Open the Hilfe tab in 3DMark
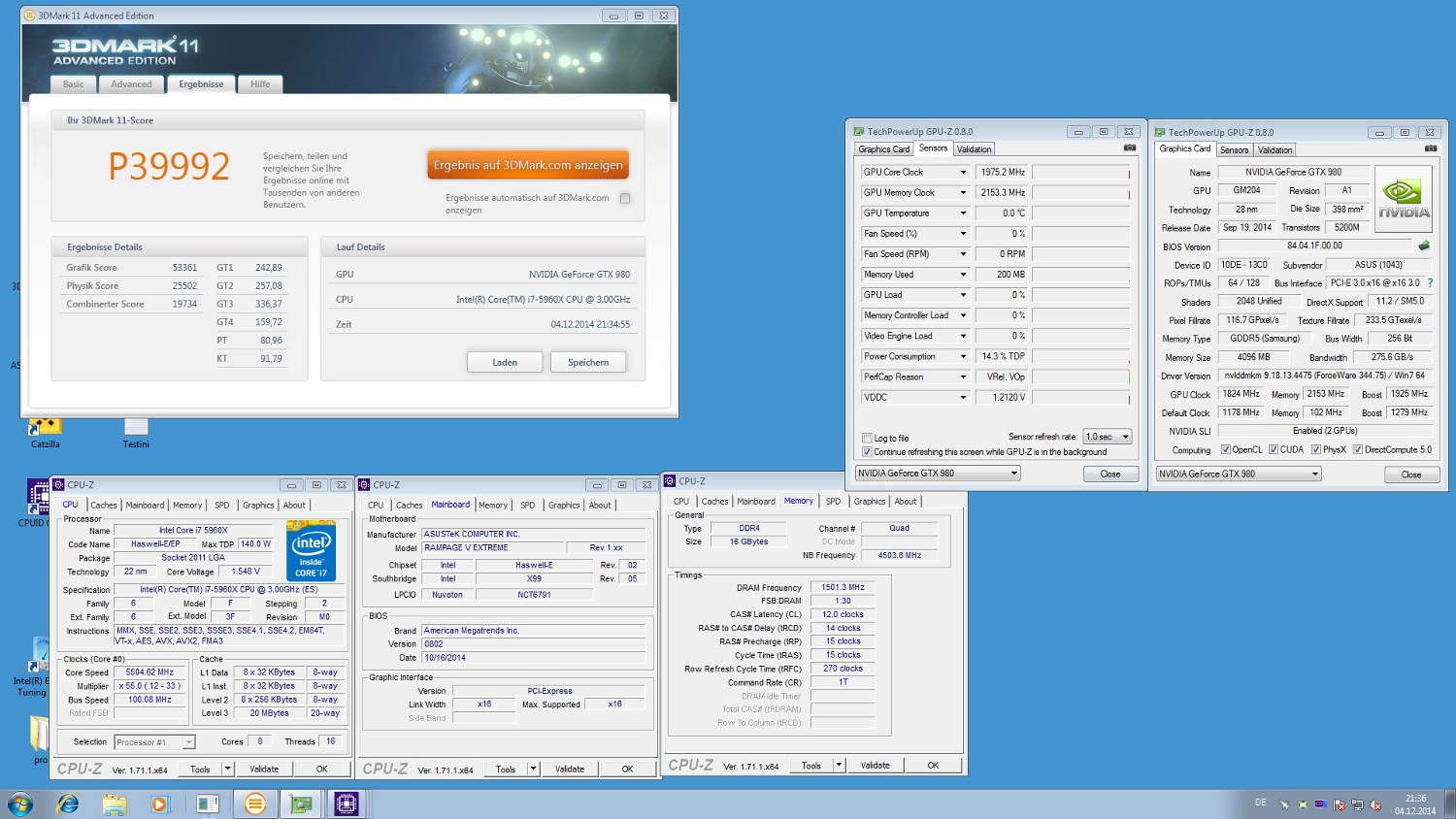The height and width of the screenshot is (819, 1456). (x=260, y=84)
